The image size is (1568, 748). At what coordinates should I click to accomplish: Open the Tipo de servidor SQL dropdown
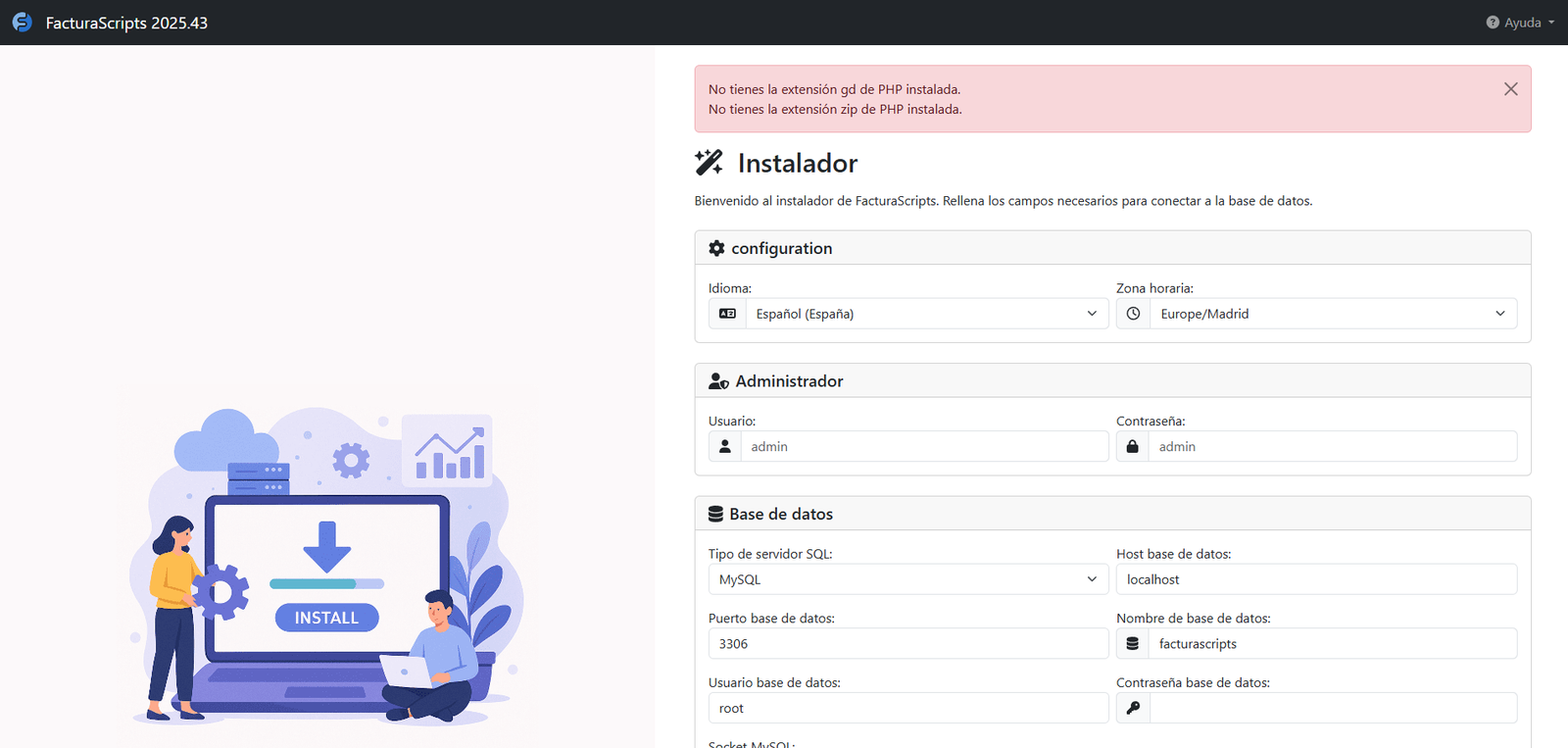[x=908, y=579]
